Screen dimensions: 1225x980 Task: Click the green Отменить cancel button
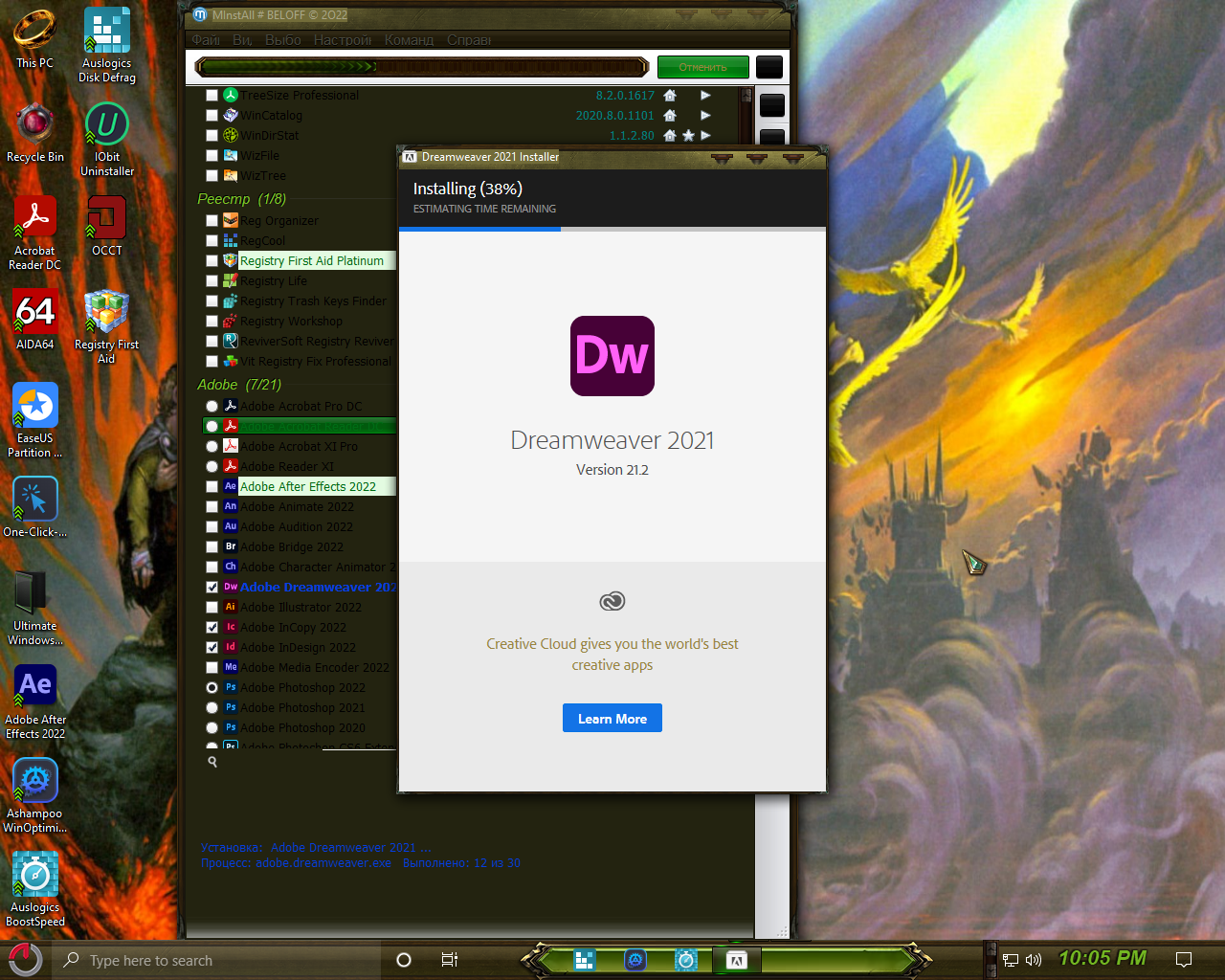tap(703, 67)
